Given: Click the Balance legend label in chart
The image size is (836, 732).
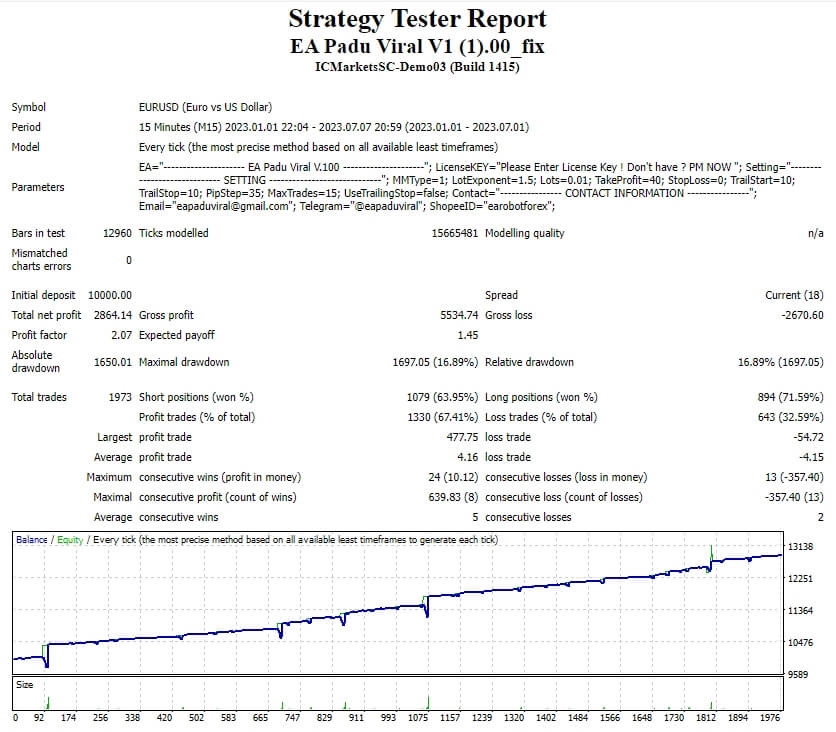Looking at the screenshot, I should tap(31, 540).
